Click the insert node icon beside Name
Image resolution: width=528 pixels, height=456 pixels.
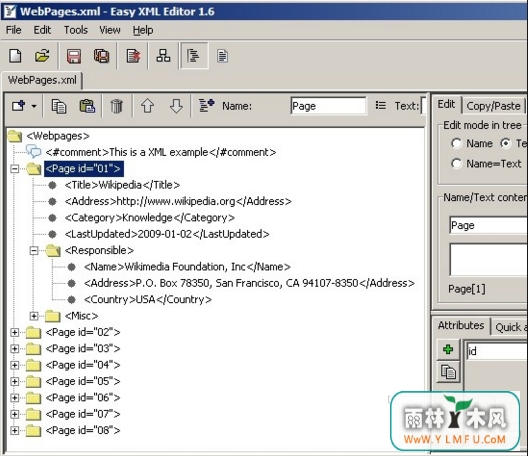[206, 105]
